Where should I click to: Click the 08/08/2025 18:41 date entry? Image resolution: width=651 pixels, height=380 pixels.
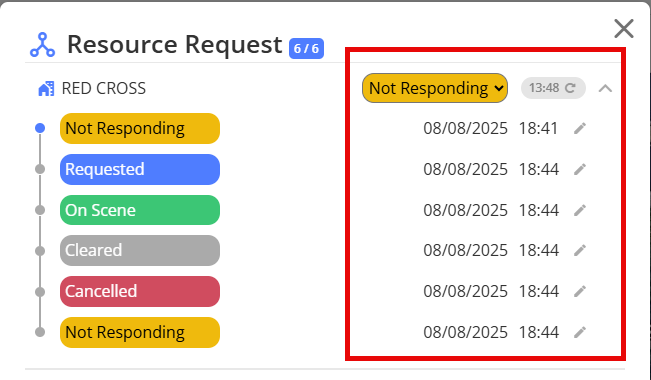[491, 128]
